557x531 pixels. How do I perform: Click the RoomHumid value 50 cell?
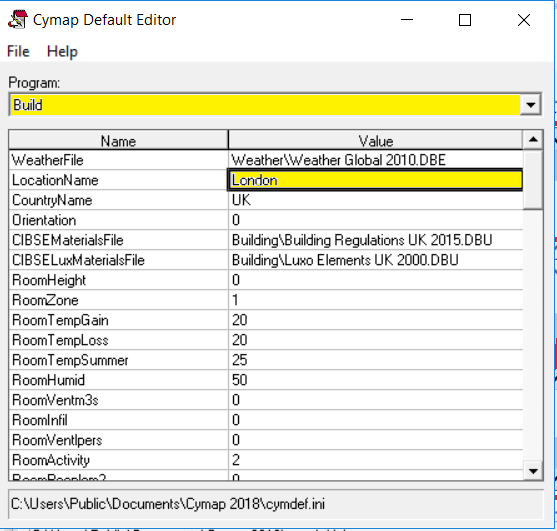point(375,380)
